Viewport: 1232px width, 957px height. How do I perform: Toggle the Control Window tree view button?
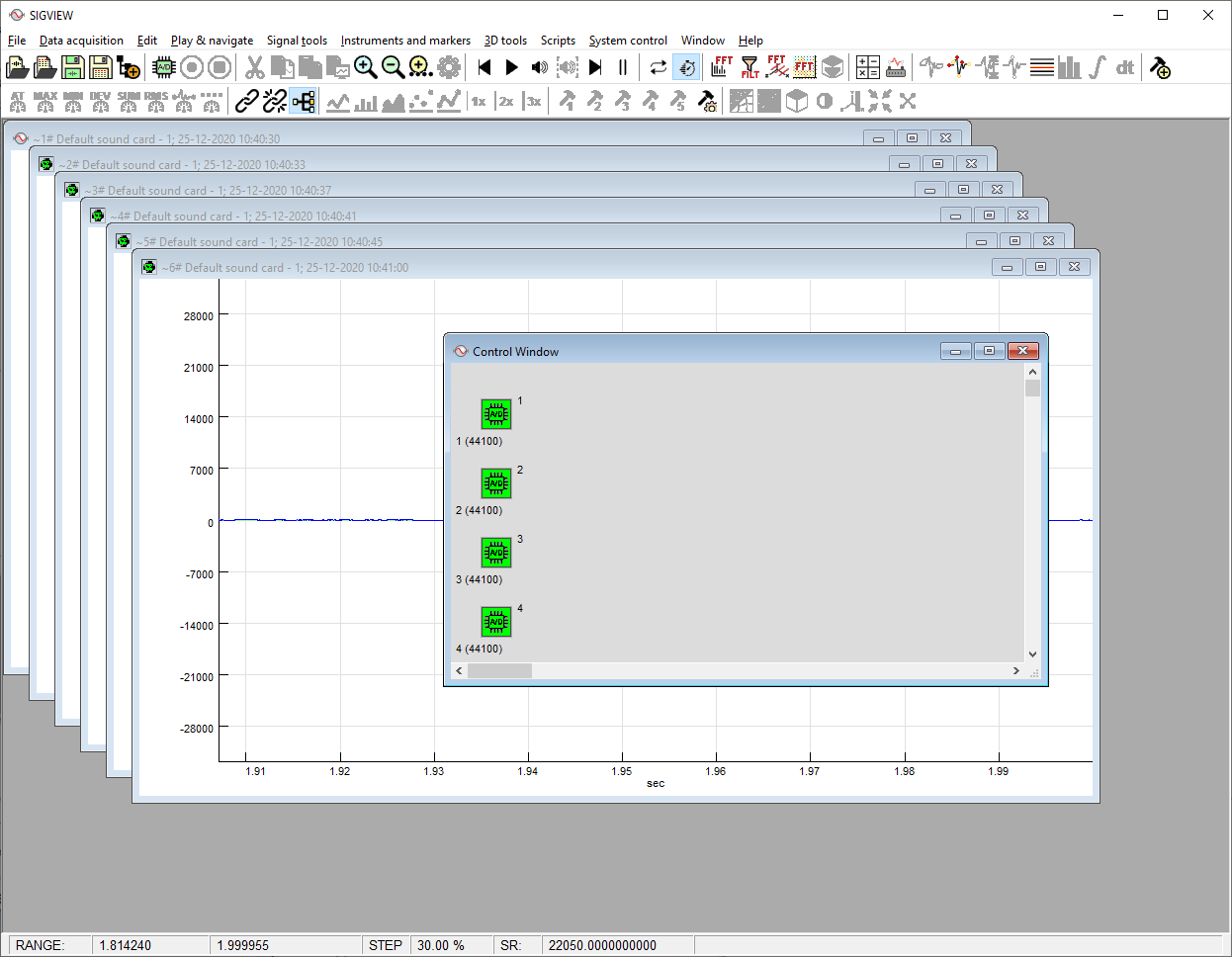point(304,101)
